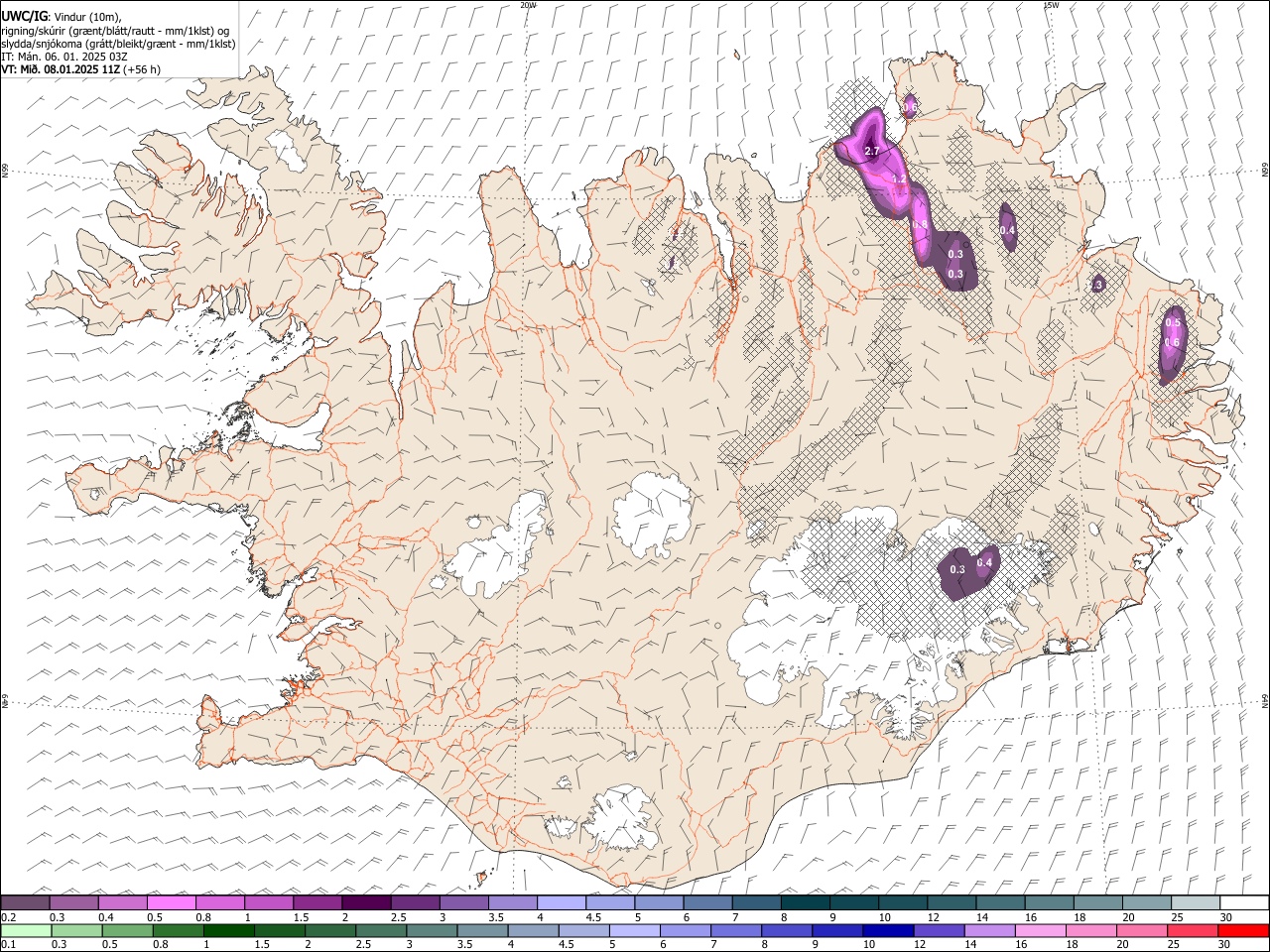Click the 0.4 value in the northeast highlands
The height and width of the screenshot is (952, 1270).
pos(1007,230)
